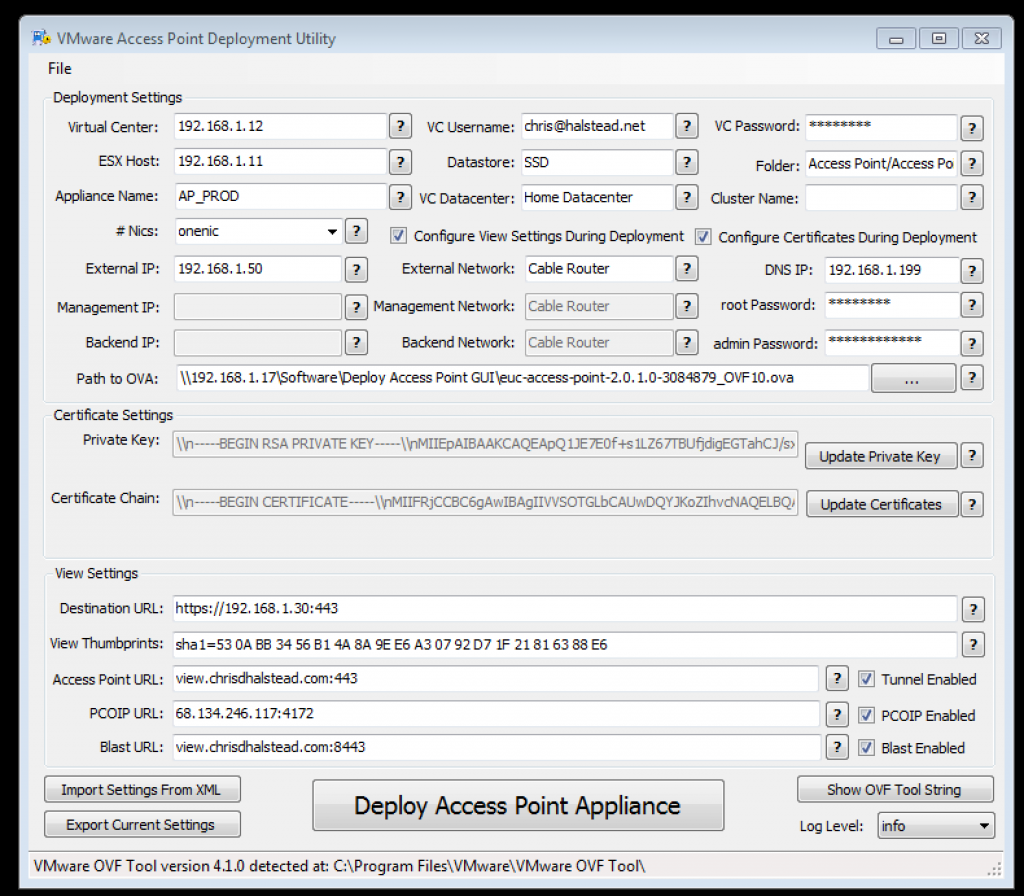Click the Destination URL input field
This screenshot has width=1024, height=896.
click(x=565, y=609)
